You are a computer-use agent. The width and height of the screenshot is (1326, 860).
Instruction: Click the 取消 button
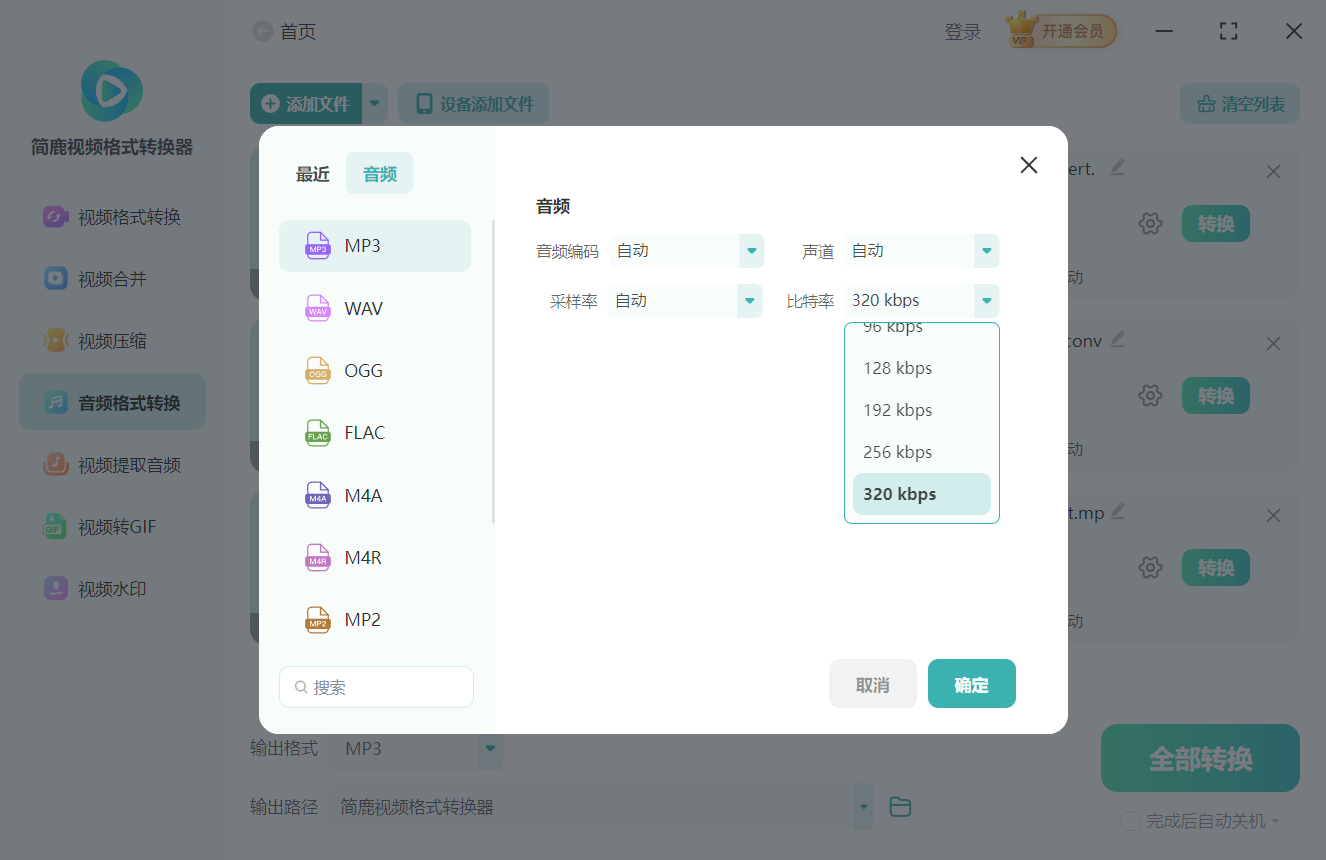(x=873, y=684)
